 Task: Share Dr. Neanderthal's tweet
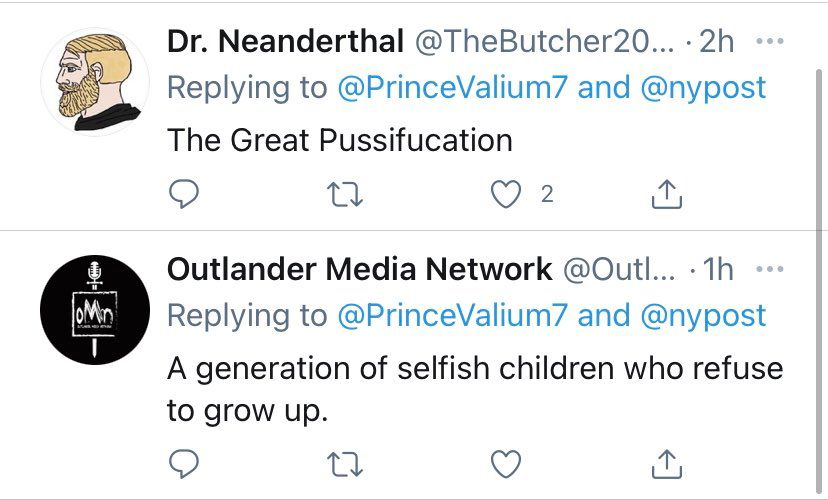pyautogui.click(x=666, y=196)
